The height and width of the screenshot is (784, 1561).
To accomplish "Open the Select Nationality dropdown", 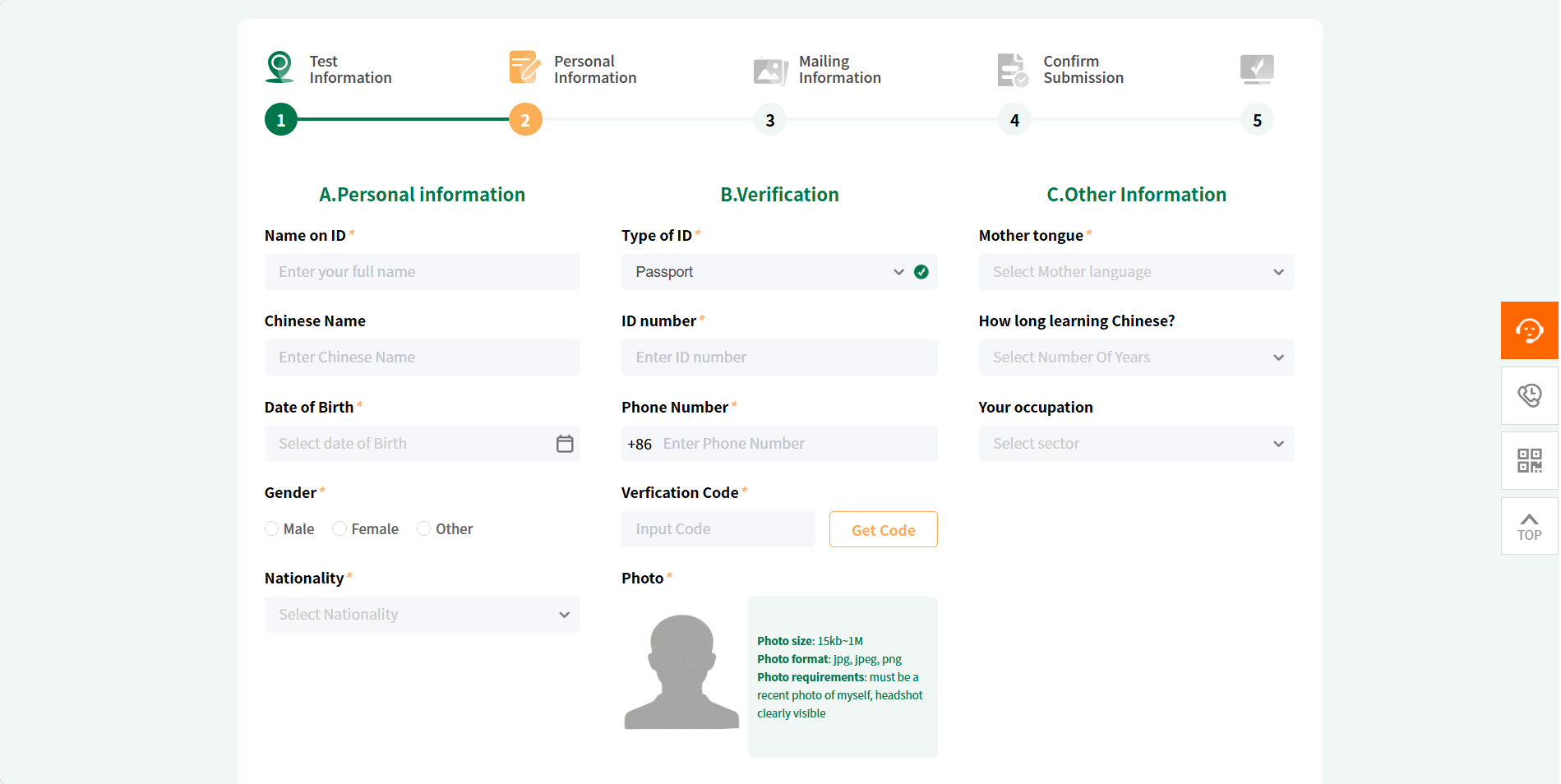I will click(x=422, y=615).
